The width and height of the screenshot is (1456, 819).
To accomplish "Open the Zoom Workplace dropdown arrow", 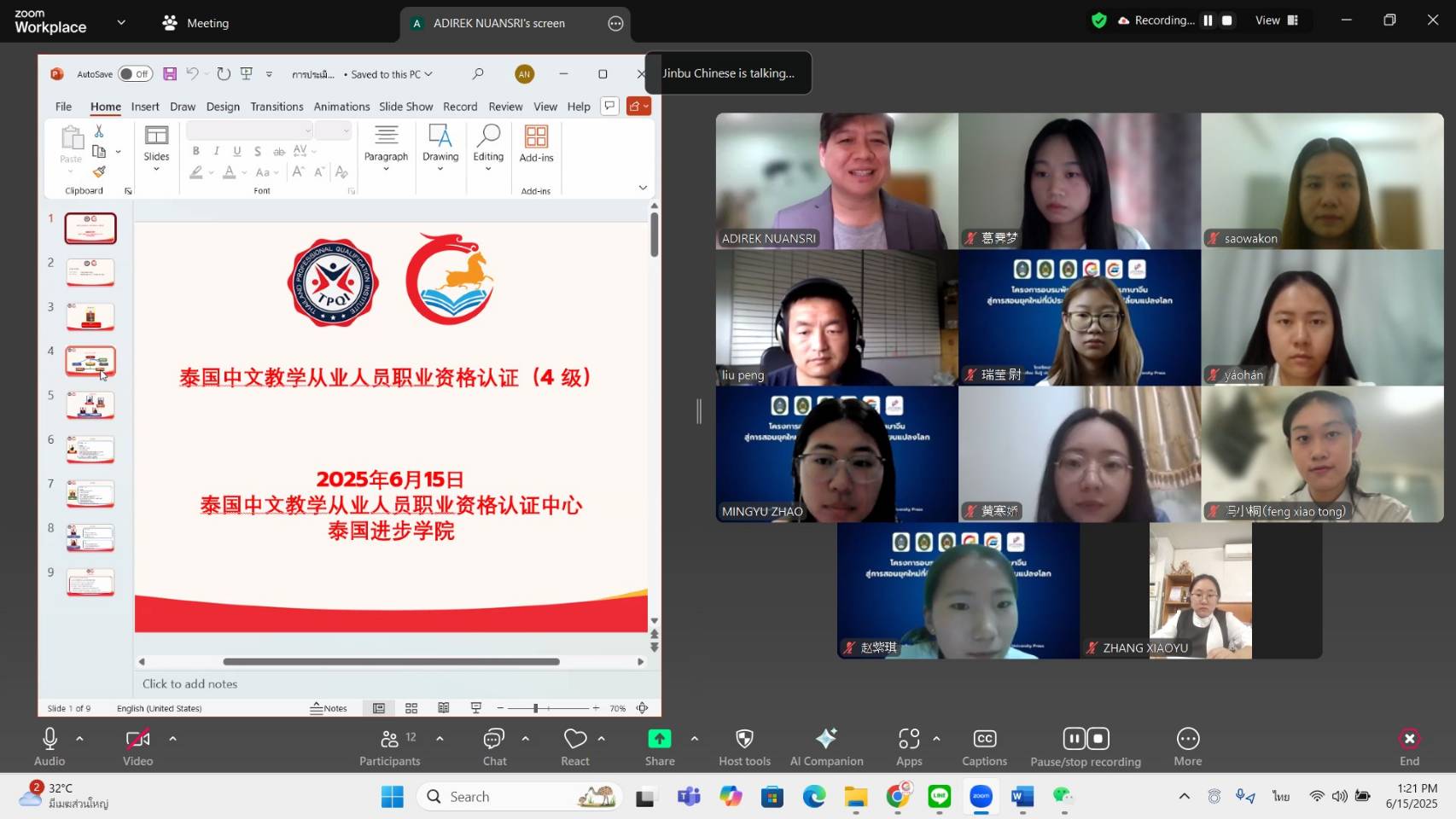I will click(x=121, y=22).
